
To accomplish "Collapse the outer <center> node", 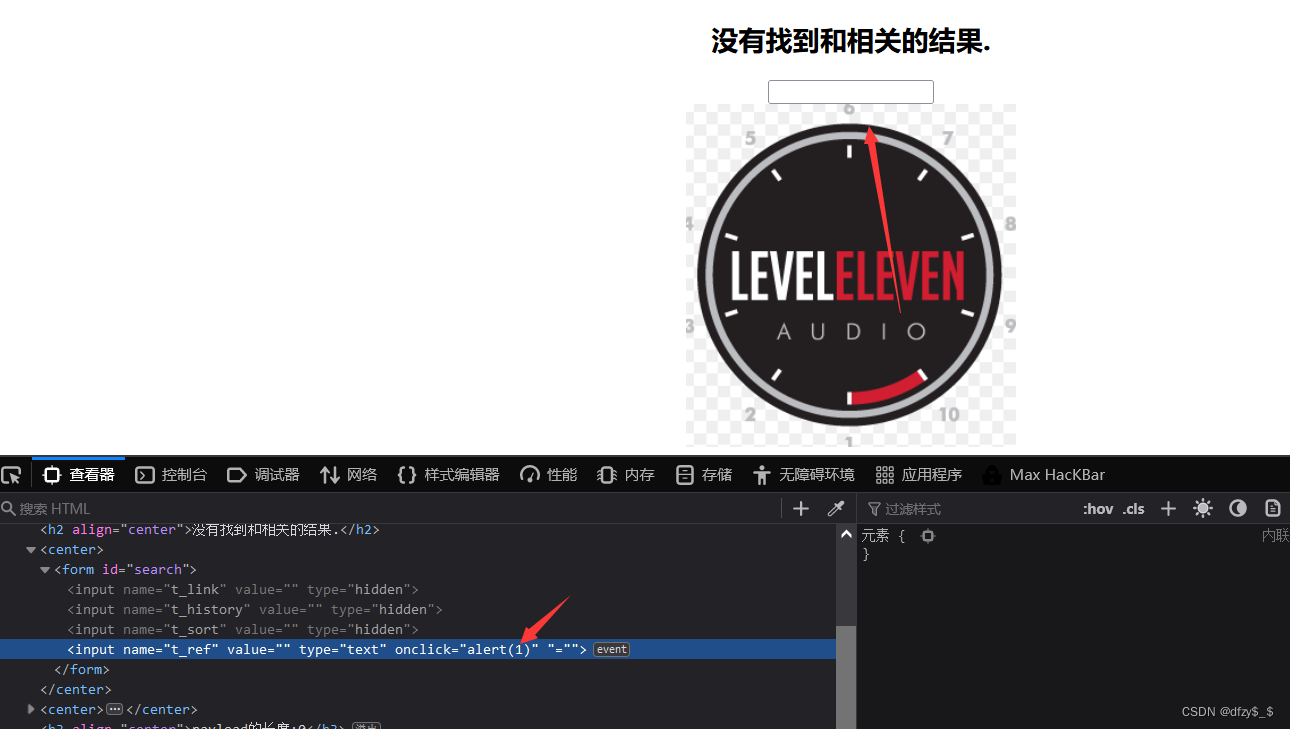I will pos(31,550).
